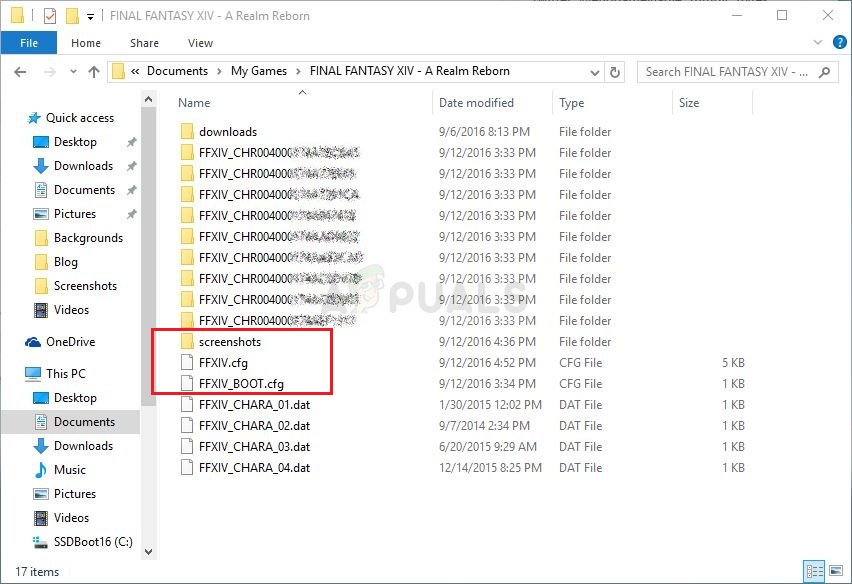The image size is (852, 584).
Task: Click the Documents breadcrumb in address bar
Action: pyautogui.click(x=177, y=71)
